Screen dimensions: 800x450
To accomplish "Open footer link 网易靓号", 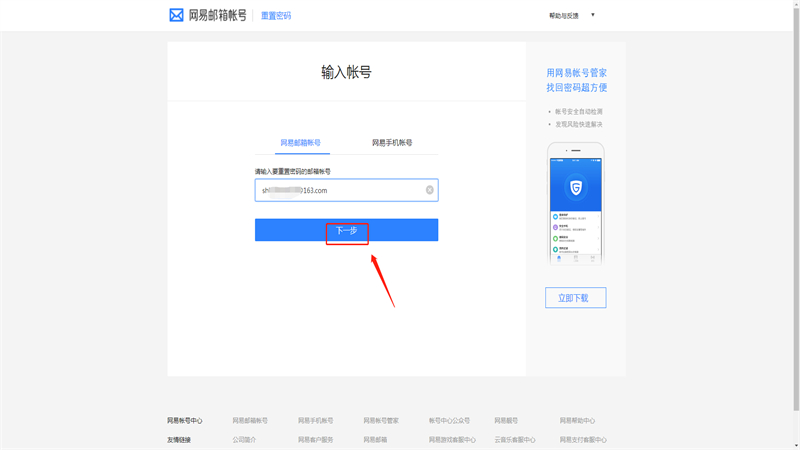I will coord(506,420).
